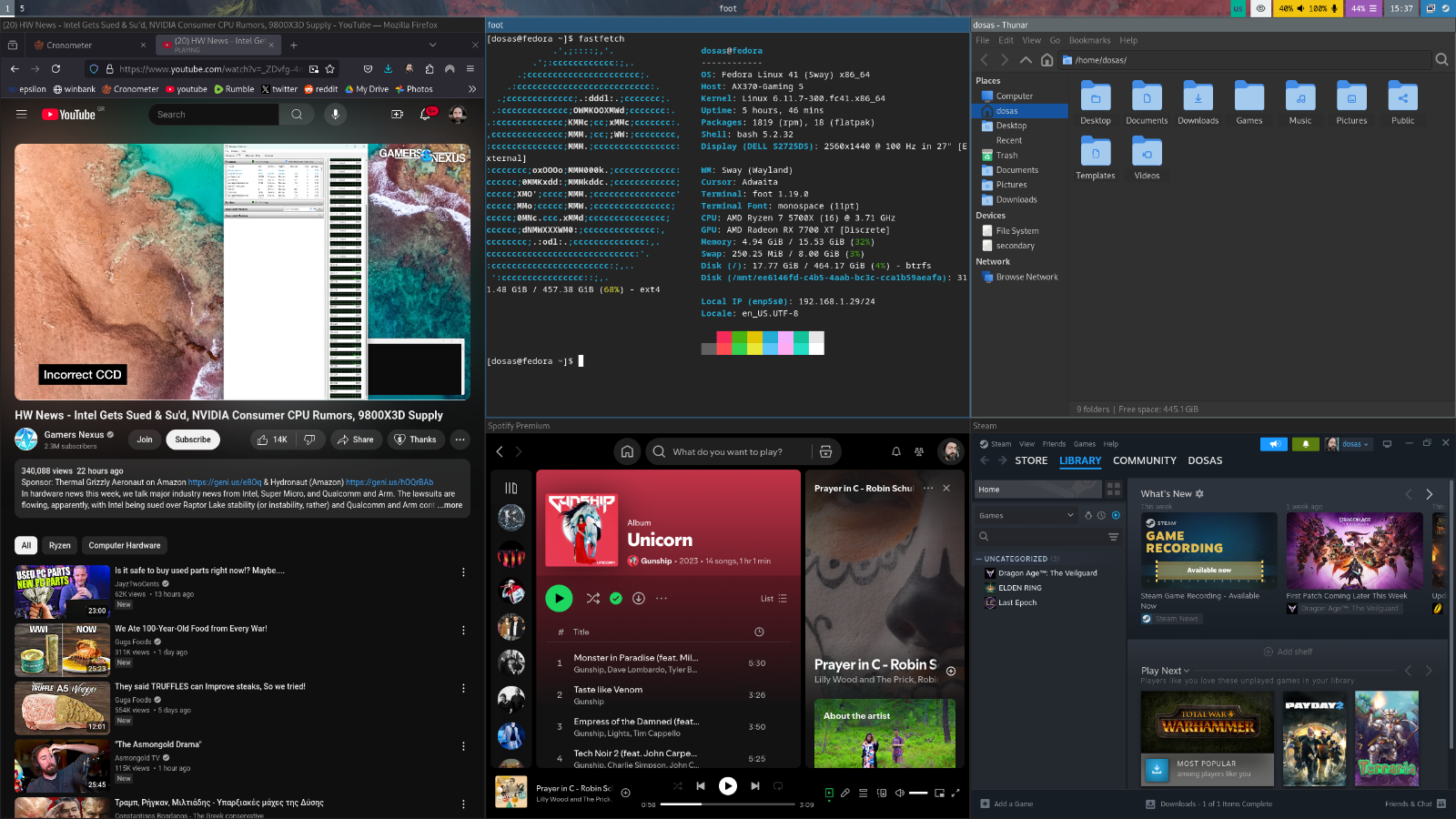Click the Spotify Home icon
The width and height of the screenshot is (1456, 819).
click(x=627, y=451)
